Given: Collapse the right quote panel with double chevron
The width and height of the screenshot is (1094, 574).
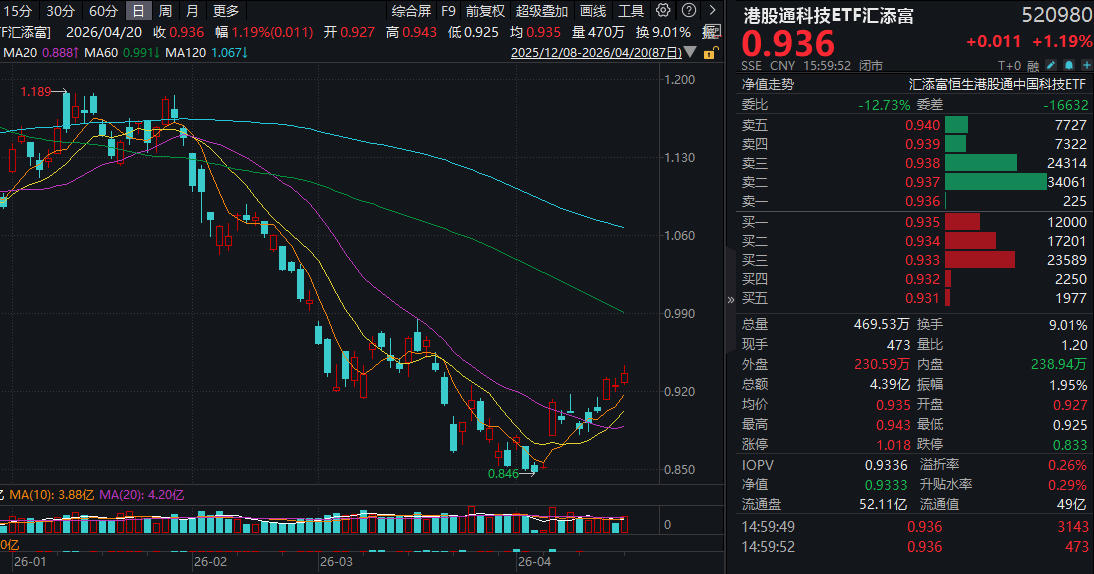Looking at the screenshot, I should click(730, 300).
